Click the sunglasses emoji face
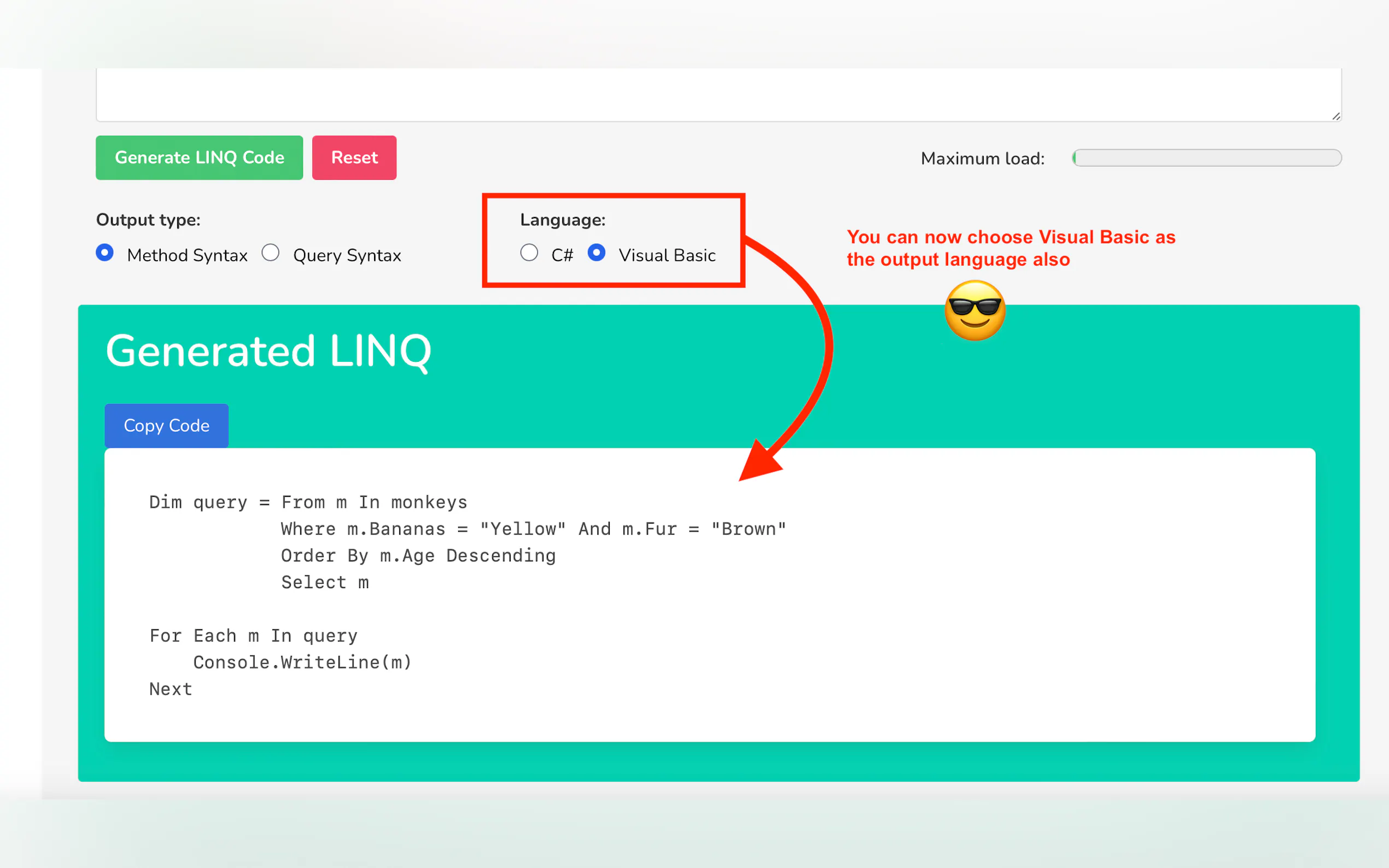This screenshot has width=1389, height=868. point(974,310)
